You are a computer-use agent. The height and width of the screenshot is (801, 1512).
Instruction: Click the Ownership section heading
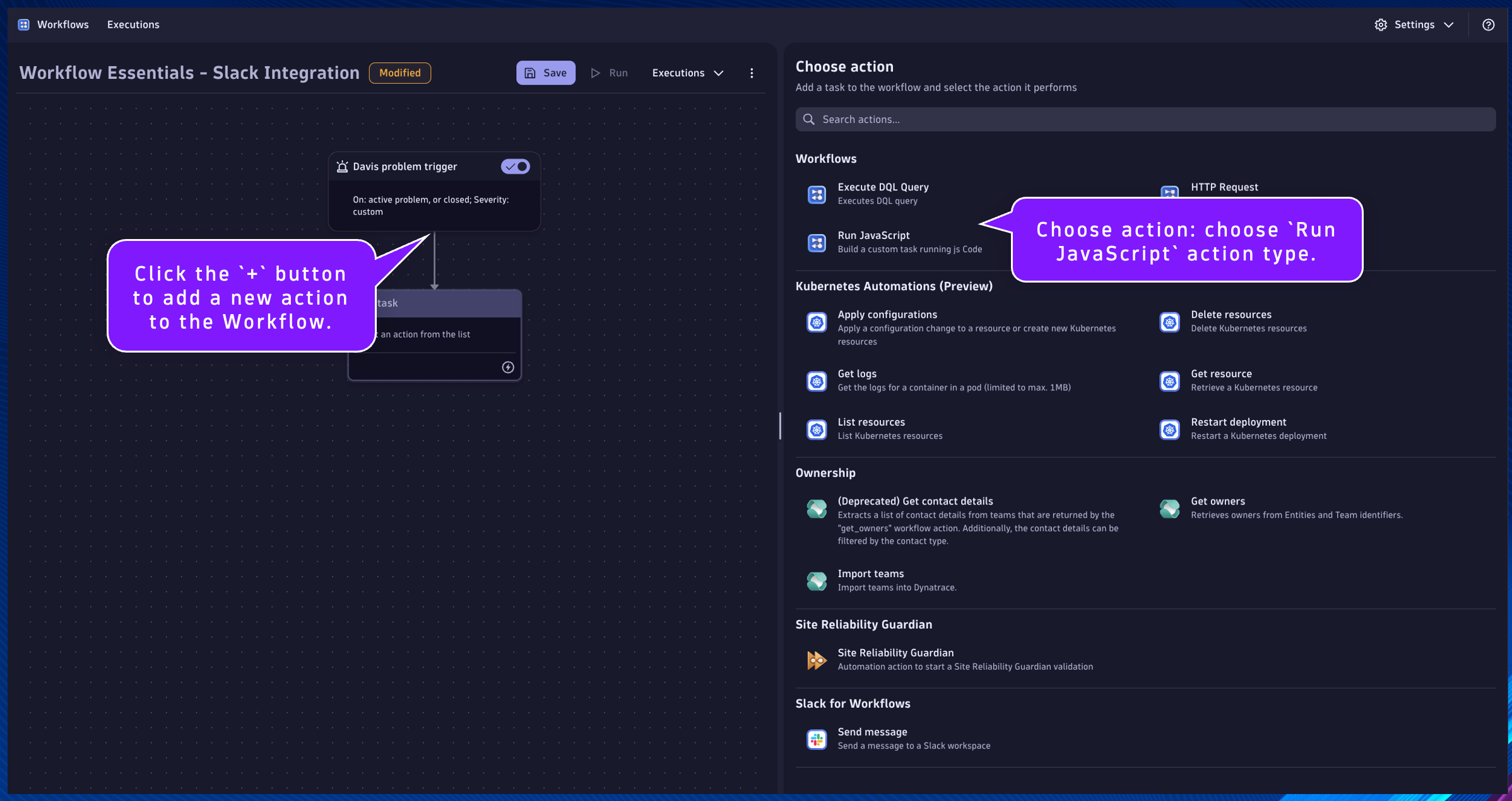825,473
